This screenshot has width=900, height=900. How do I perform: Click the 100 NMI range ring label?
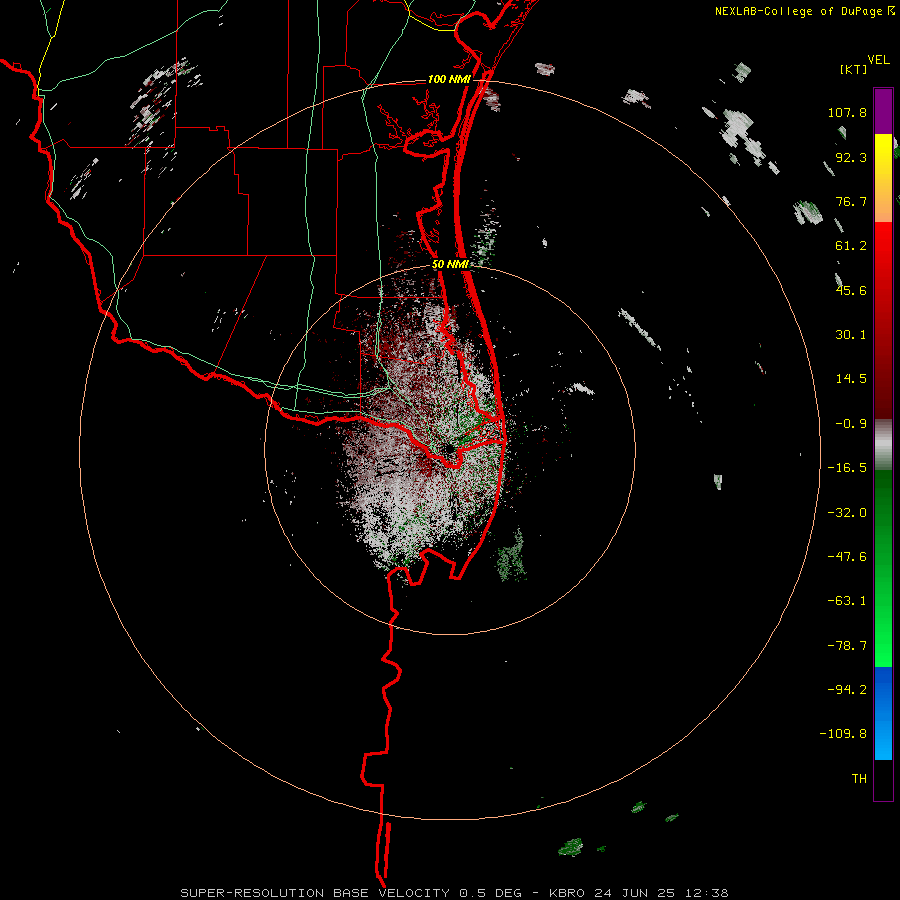pos(449,79)
